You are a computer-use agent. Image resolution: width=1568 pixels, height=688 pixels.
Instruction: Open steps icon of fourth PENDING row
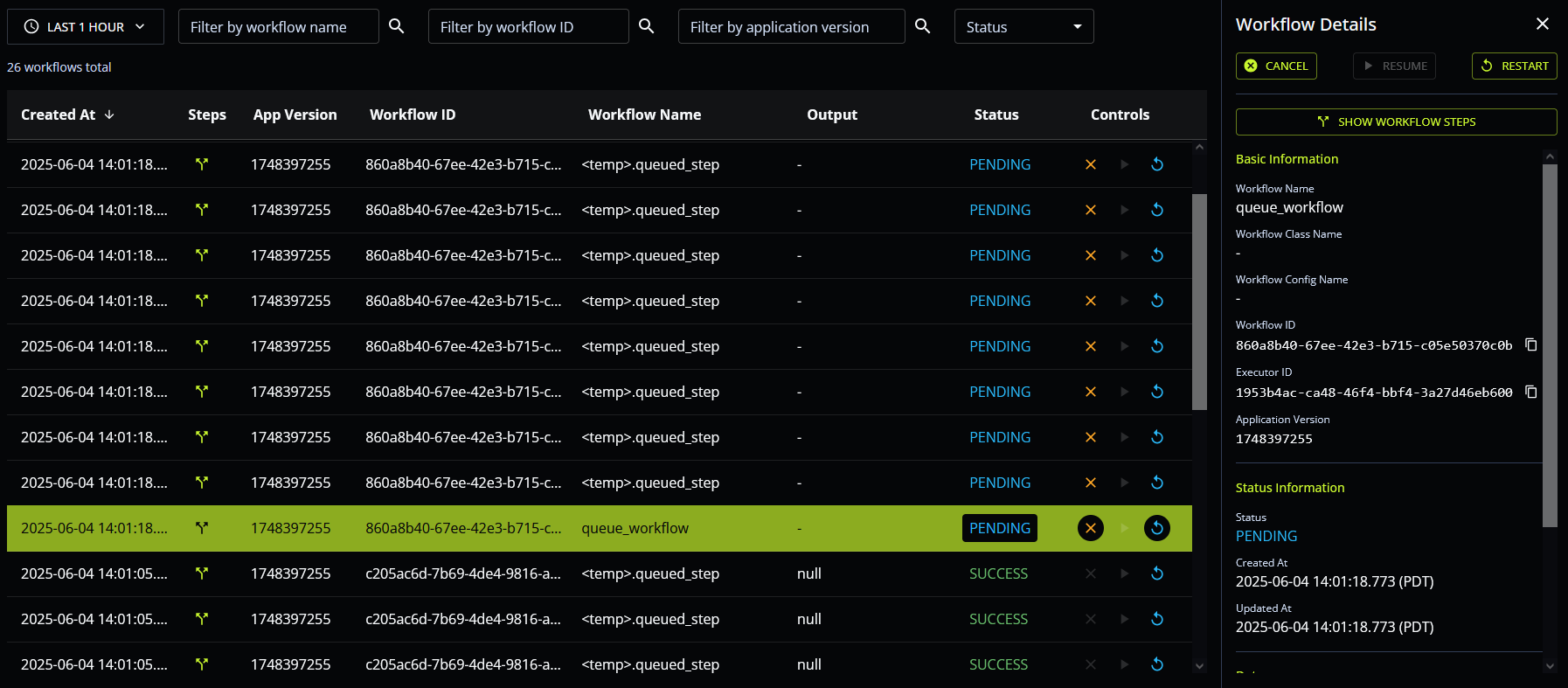pos(202,301)
